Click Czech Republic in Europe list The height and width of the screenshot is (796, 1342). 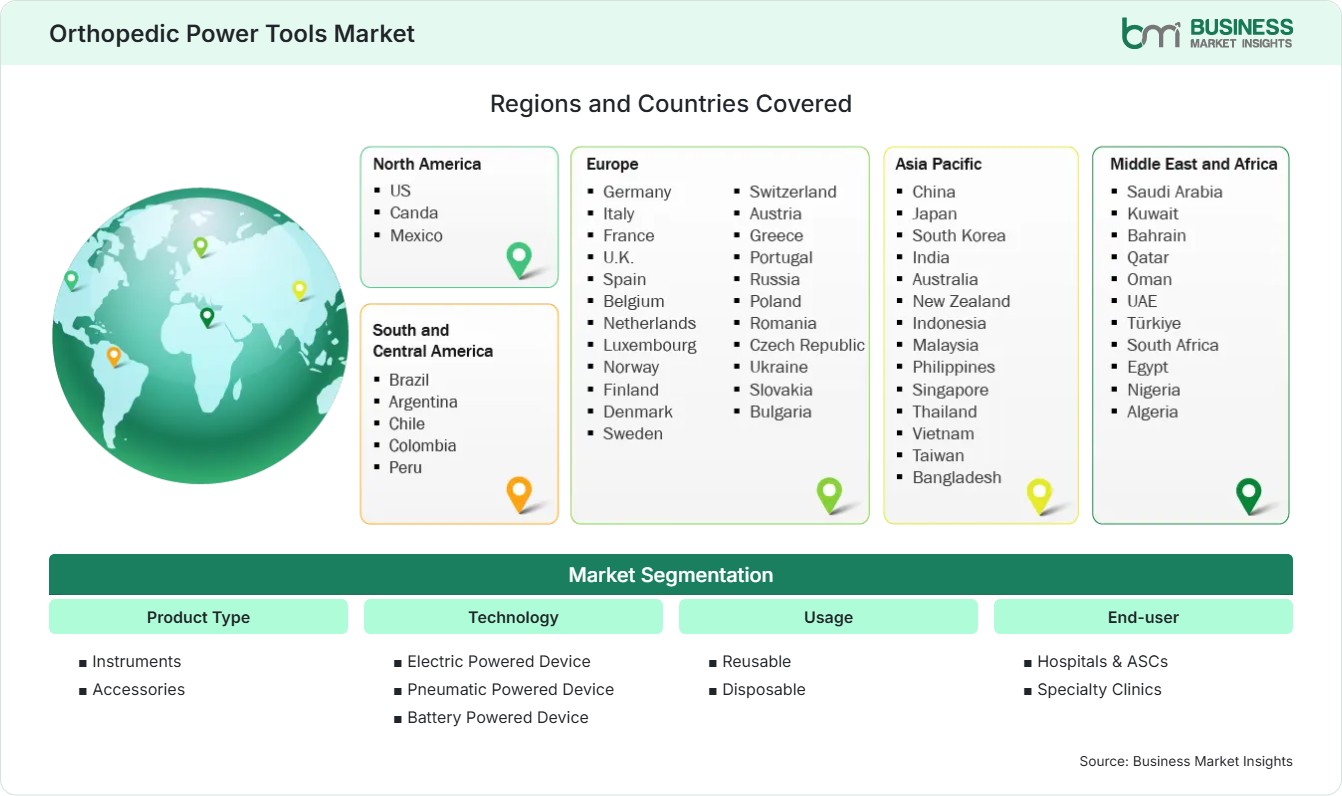coord(807,346)
